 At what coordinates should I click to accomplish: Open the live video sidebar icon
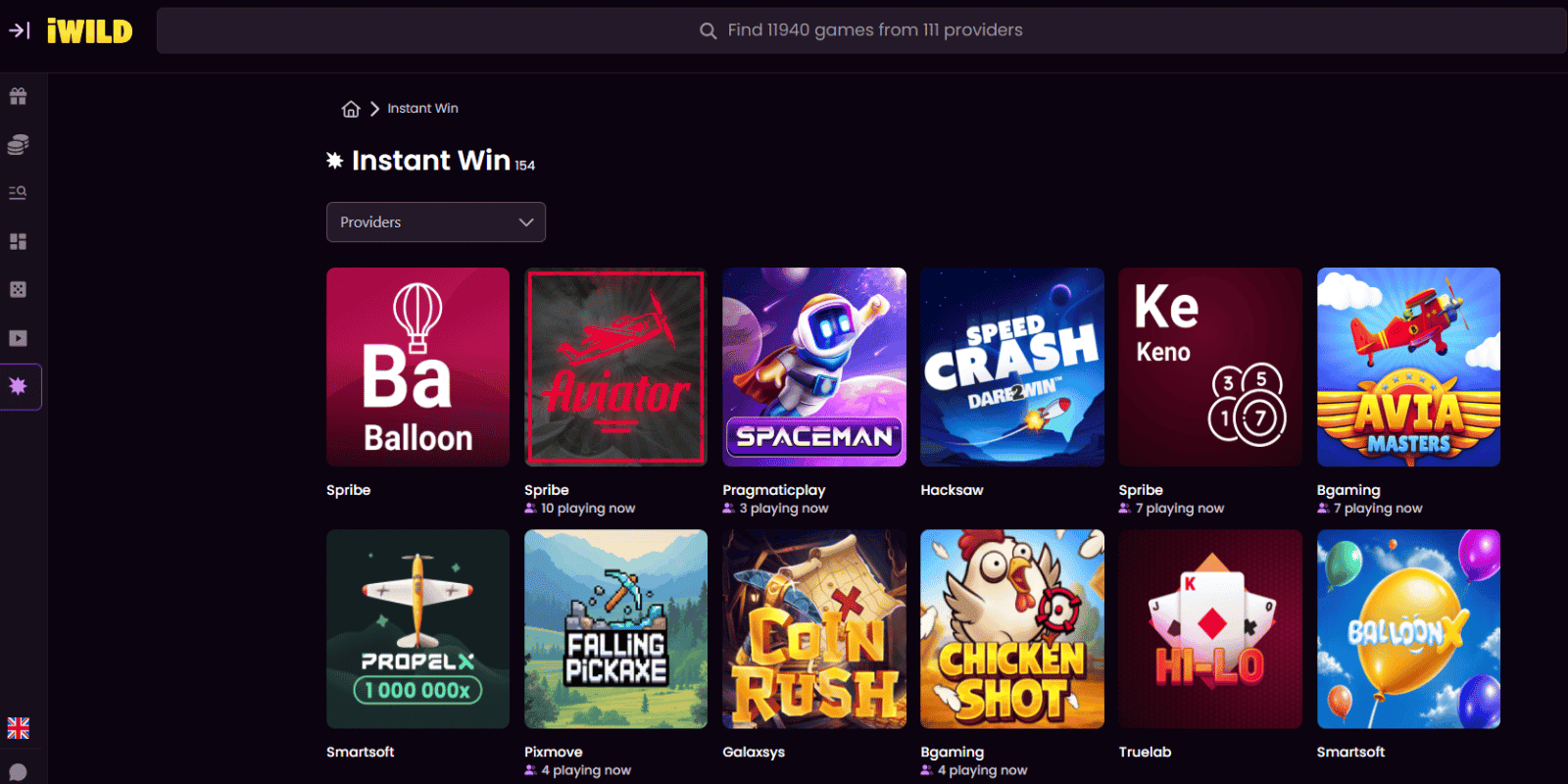coord(18,338)
